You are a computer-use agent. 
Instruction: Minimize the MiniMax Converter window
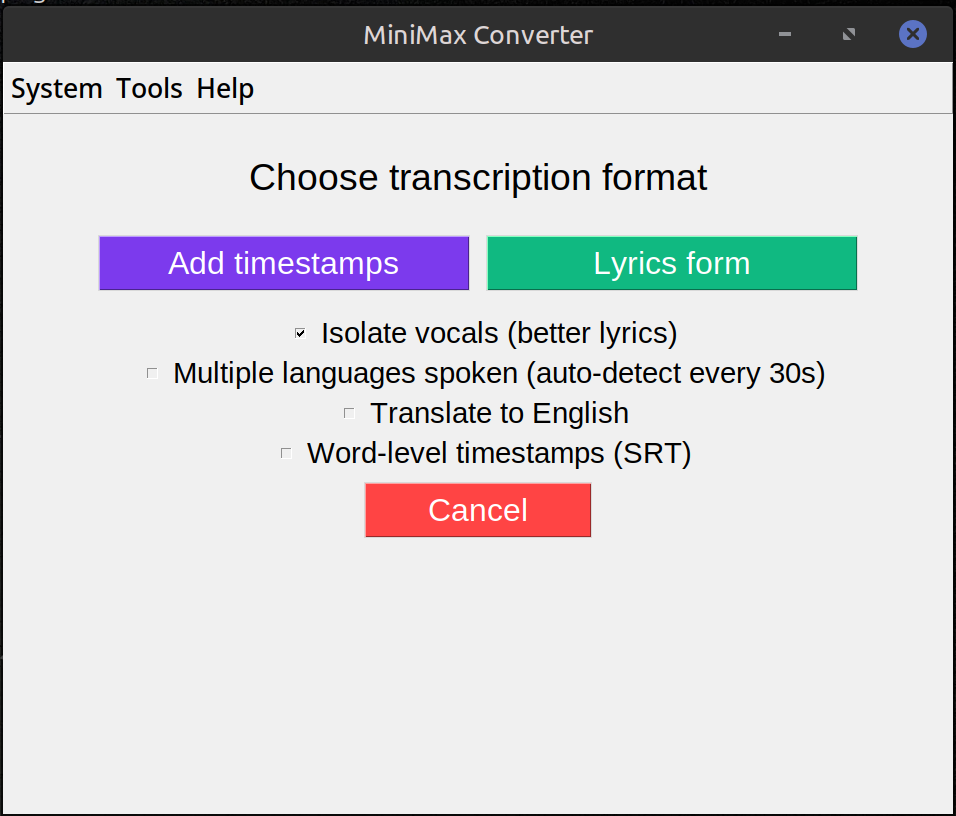click(785, 34)
